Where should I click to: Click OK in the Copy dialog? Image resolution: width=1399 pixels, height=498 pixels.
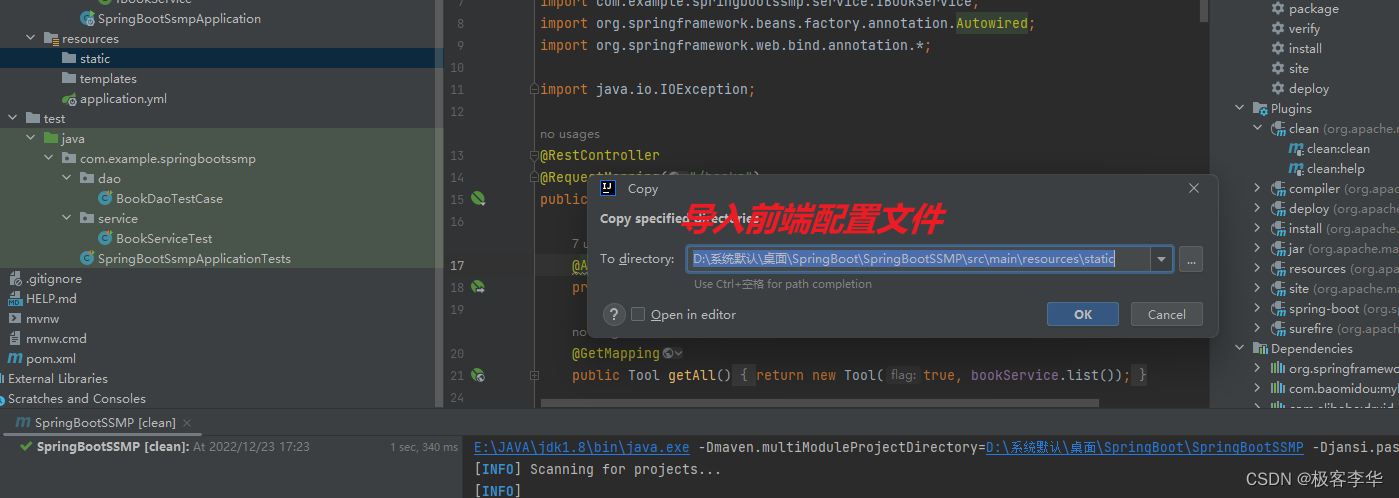click(1082, 314)
